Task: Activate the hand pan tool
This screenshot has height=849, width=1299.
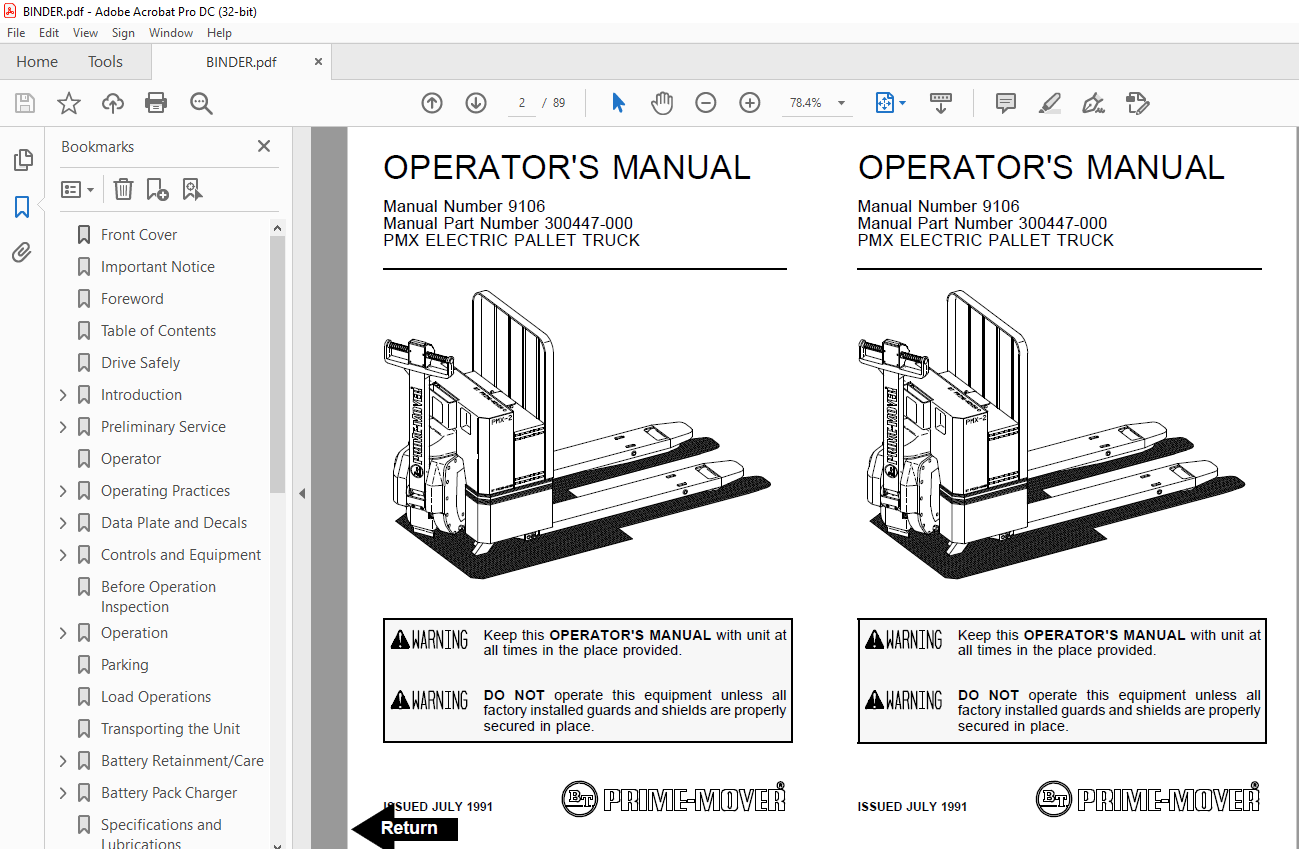Action: 662,103
